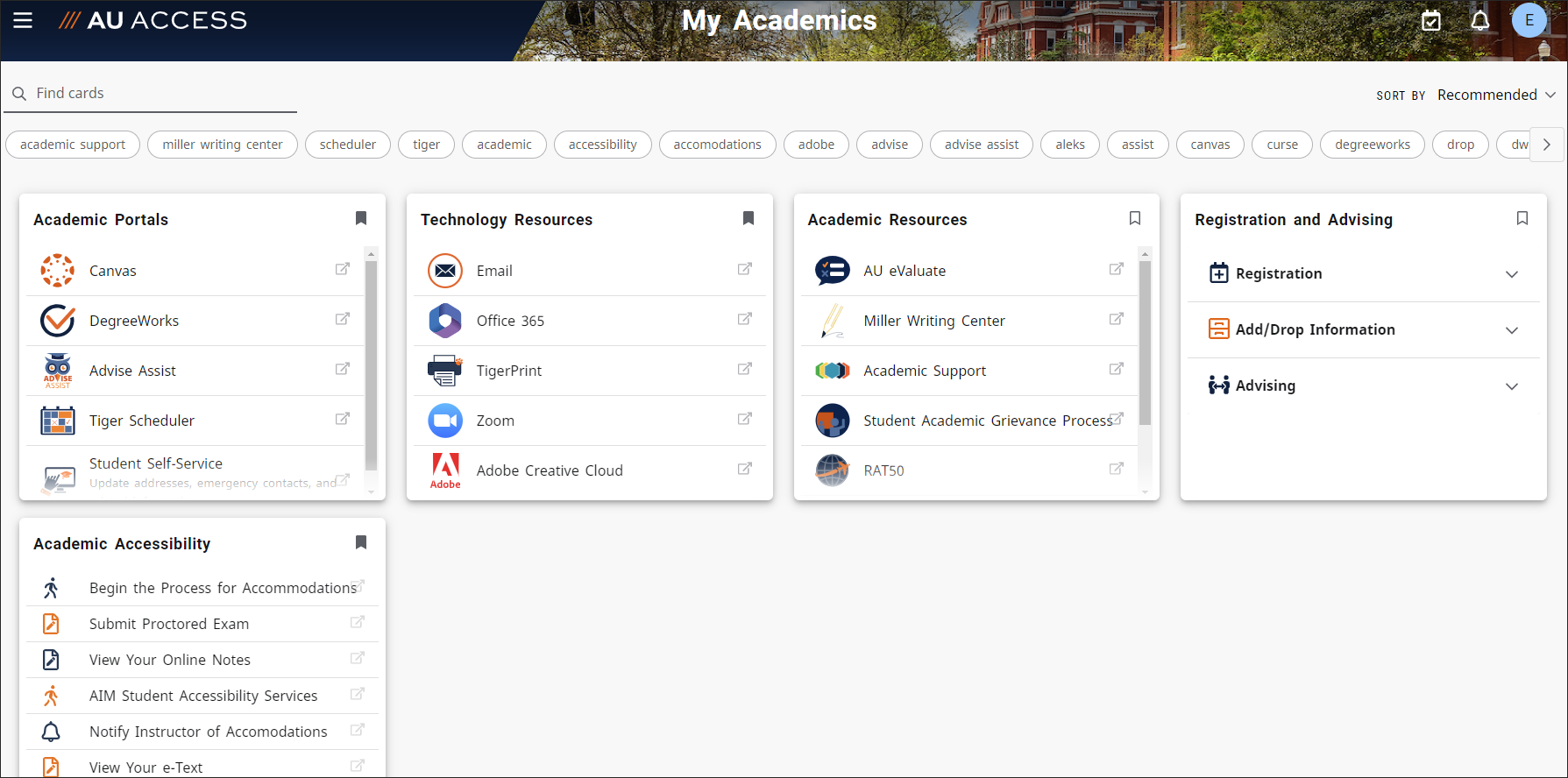The height and width of the screenshot is (778, 1568).
Task: Click the DegreeWorks checkmark icon
Action: pyautogui.click(x=58, y=321)
